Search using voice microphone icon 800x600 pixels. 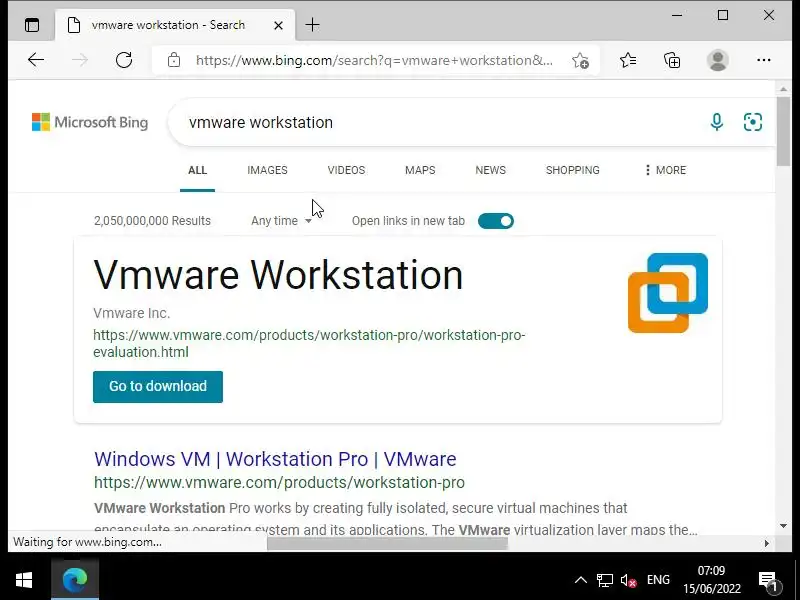pos(716,122)
